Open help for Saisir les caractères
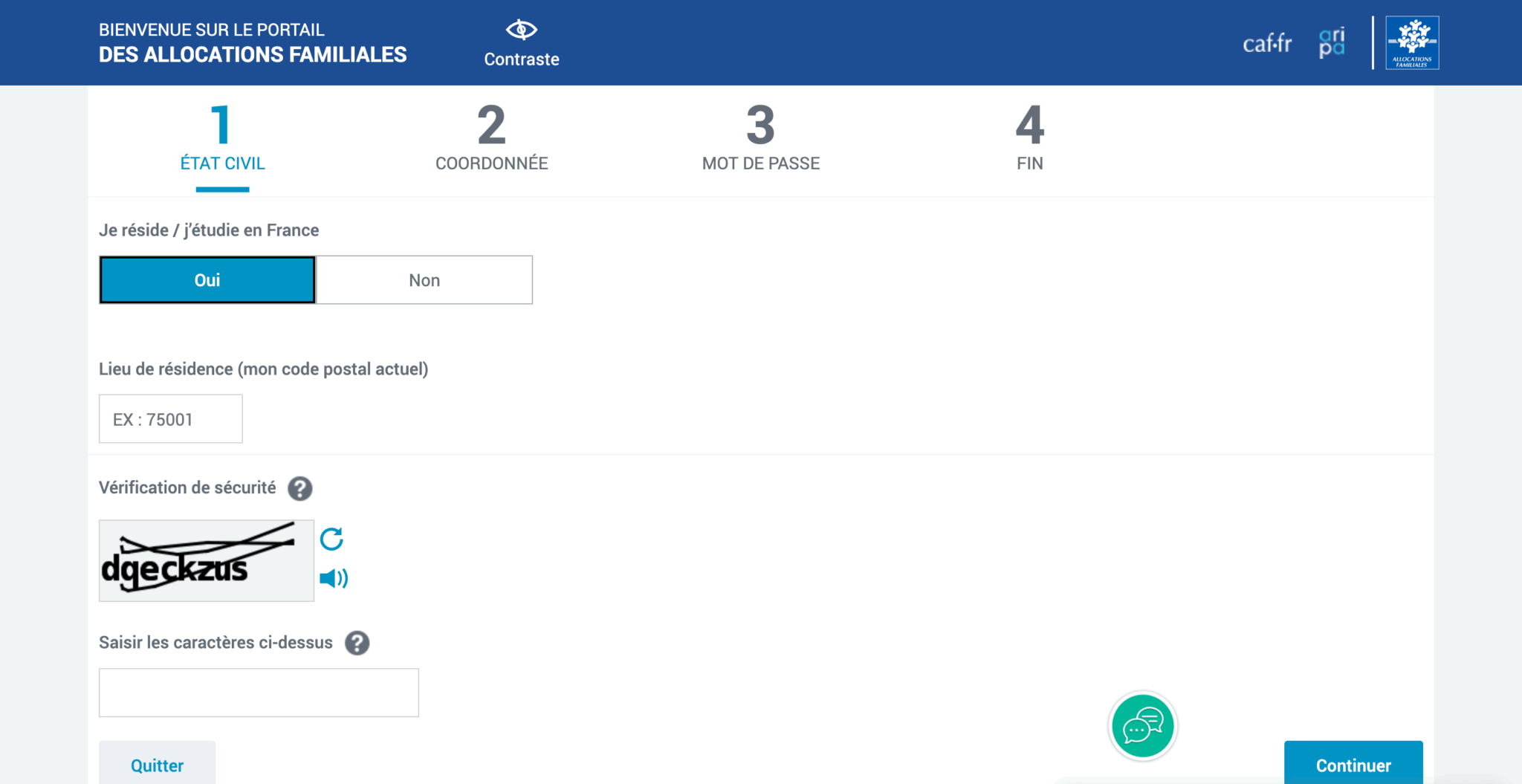The image size is (1522, 784). (357, 643)
